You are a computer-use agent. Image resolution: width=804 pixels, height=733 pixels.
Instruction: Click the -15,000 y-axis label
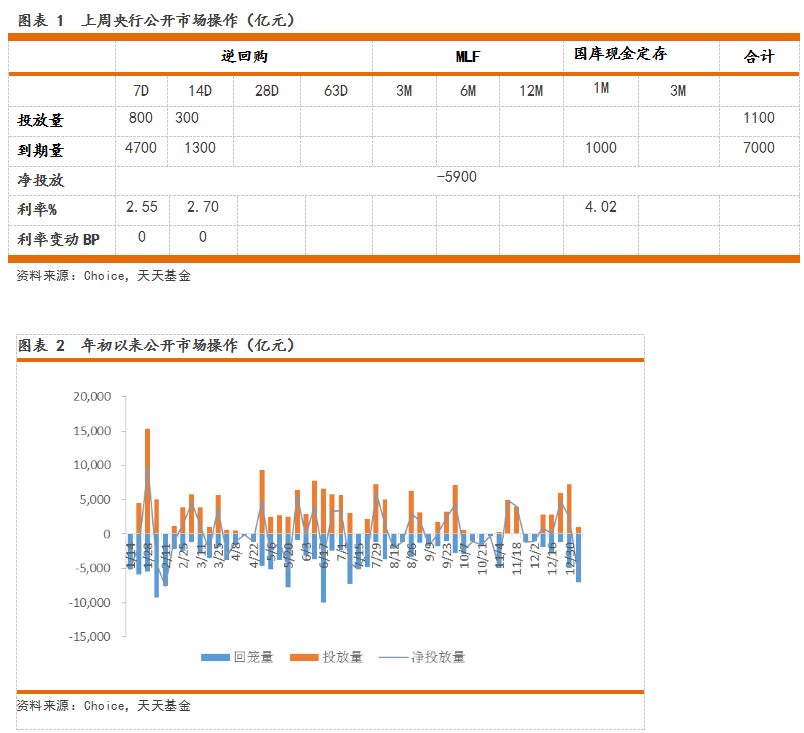point(90,637)
